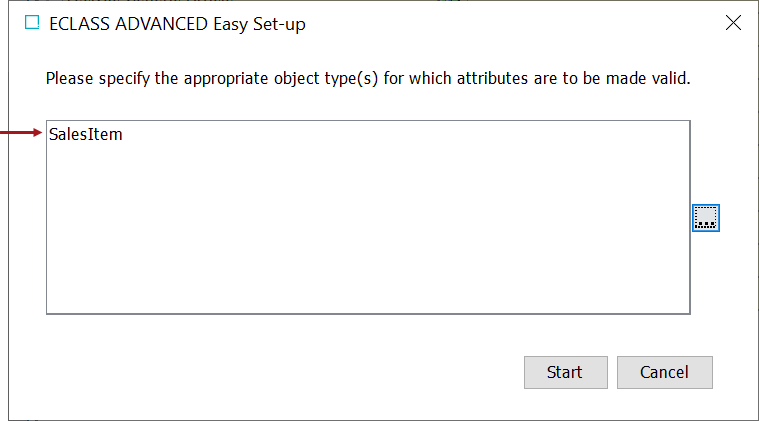
Task: Click the ECLASS dialog title square icon
Action: [32, 22]
